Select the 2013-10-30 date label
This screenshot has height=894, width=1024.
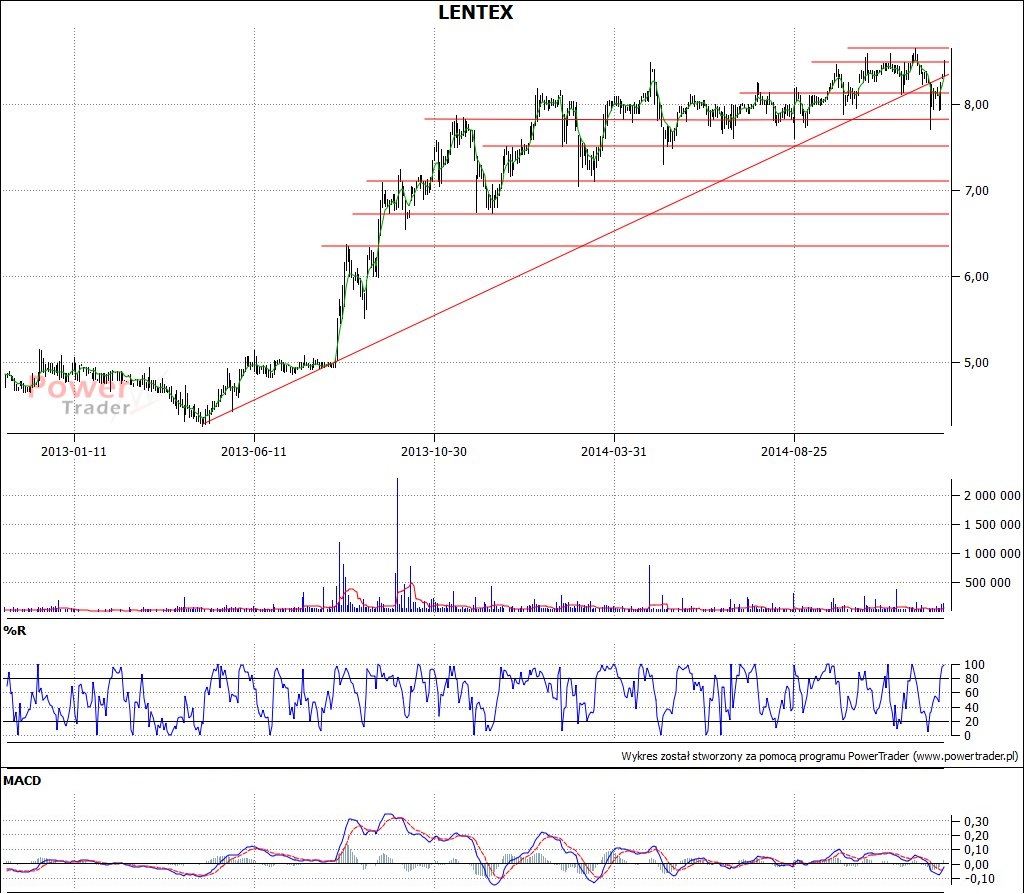click(434, 451)
